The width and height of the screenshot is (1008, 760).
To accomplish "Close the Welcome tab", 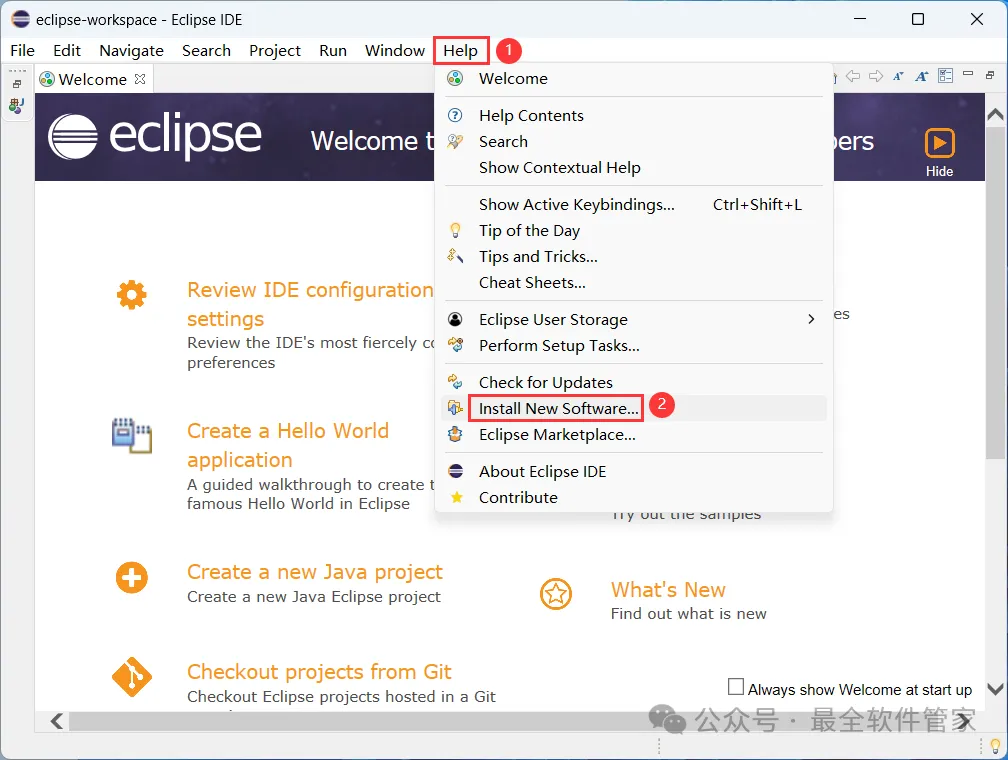I will click(140, 79).
